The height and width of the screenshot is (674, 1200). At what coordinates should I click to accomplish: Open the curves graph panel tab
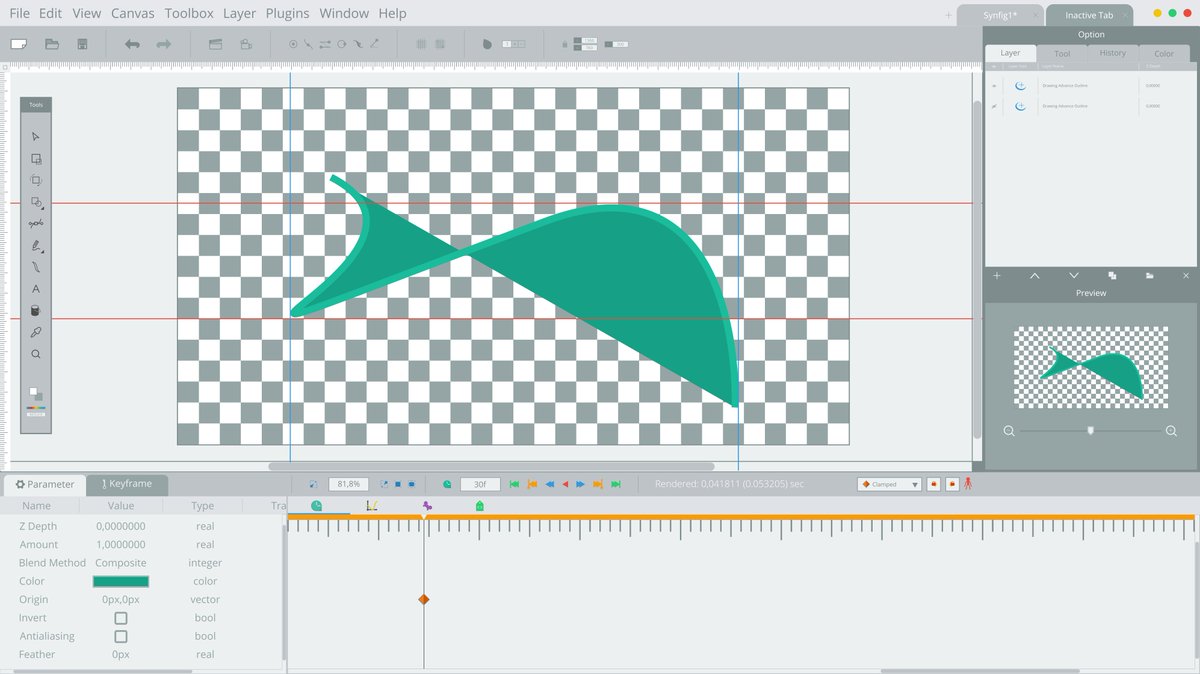pos(371,506)
